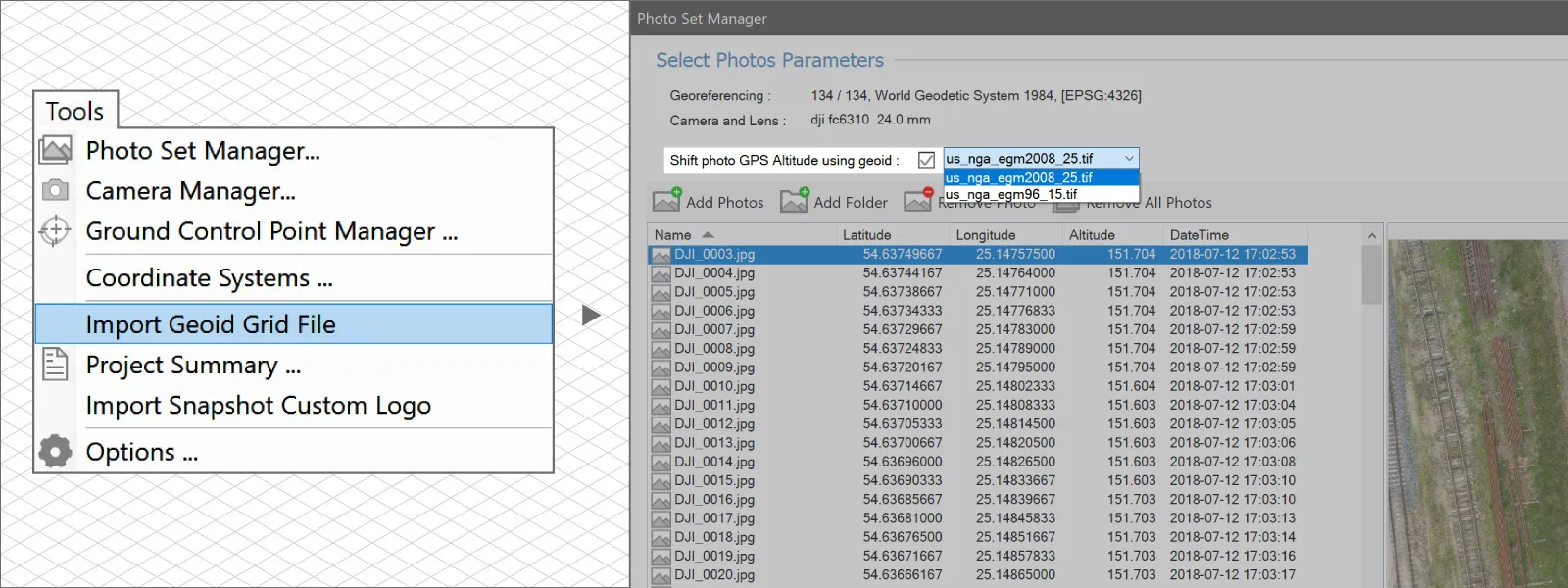Image resolution: width=1568 pixels, height=588 pixels.
Task: Click the Photo Set Manager picture icon
Action: (x=55, y=150)
